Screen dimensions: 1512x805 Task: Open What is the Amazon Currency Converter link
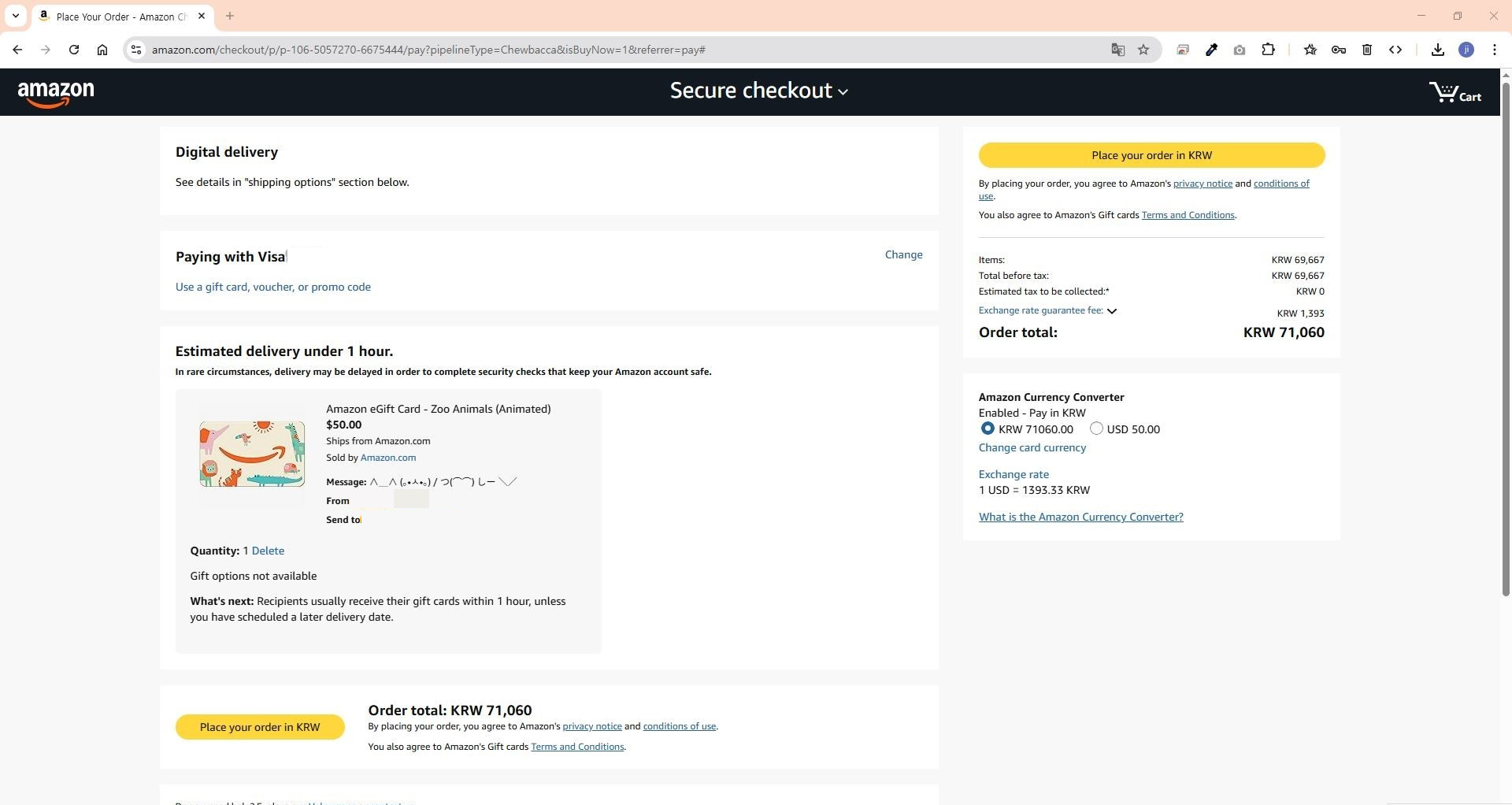[1080, 517]
